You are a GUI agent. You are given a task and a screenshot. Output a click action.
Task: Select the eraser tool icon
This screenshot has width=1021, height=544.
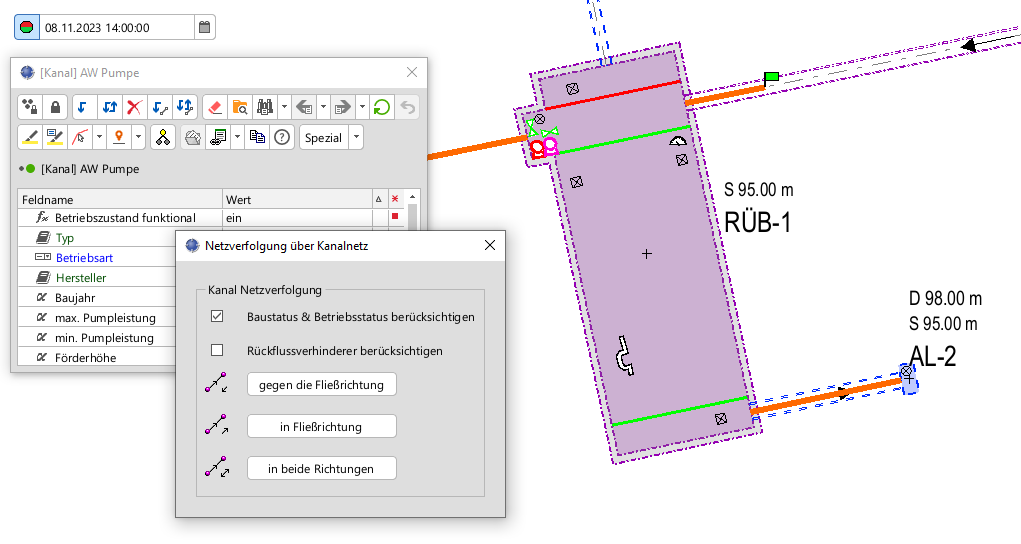pyautogui.click(x=215, y=107)
